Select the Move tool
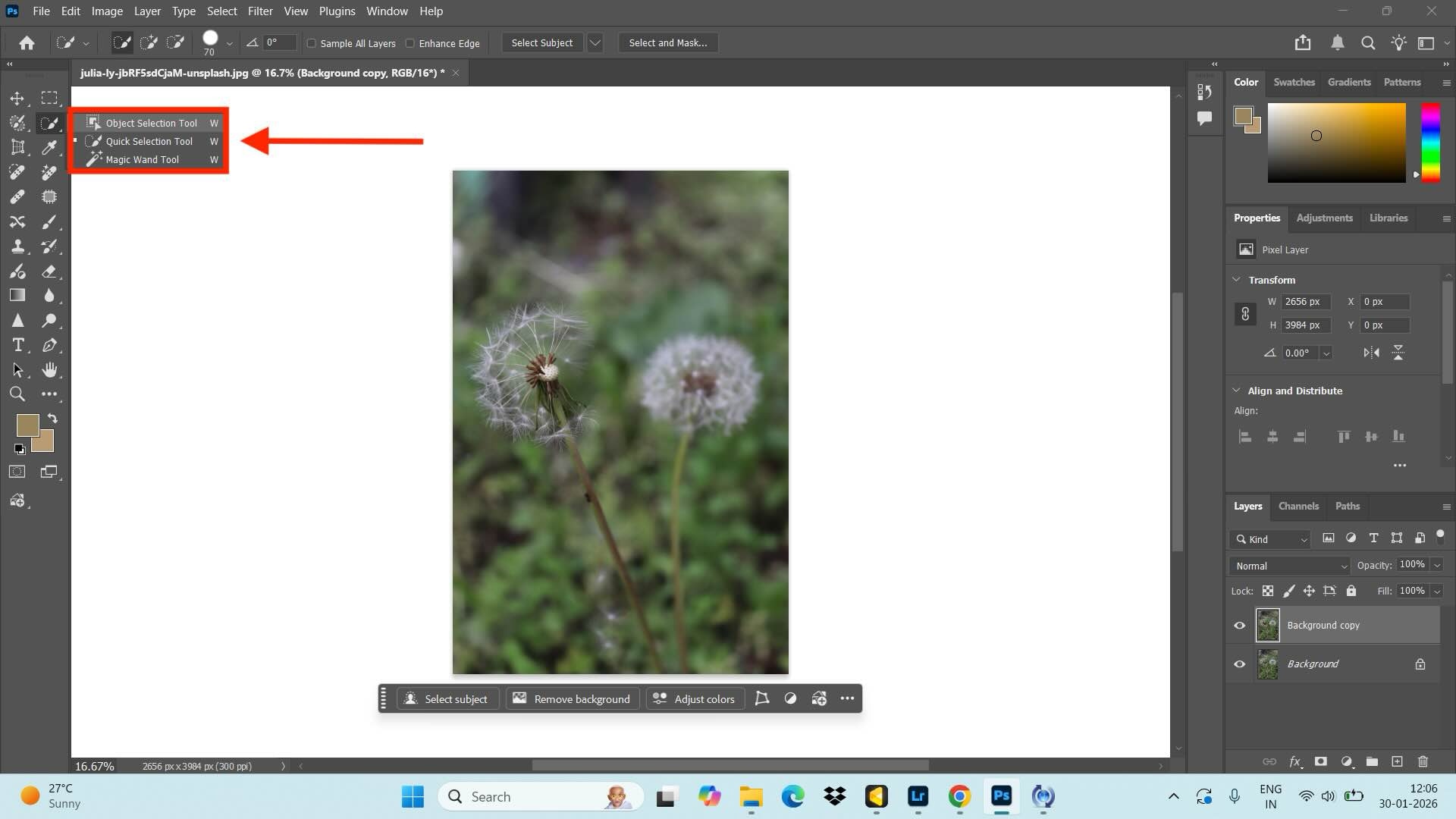Viewport: 1456px width, 819px height. pos(18,99)
